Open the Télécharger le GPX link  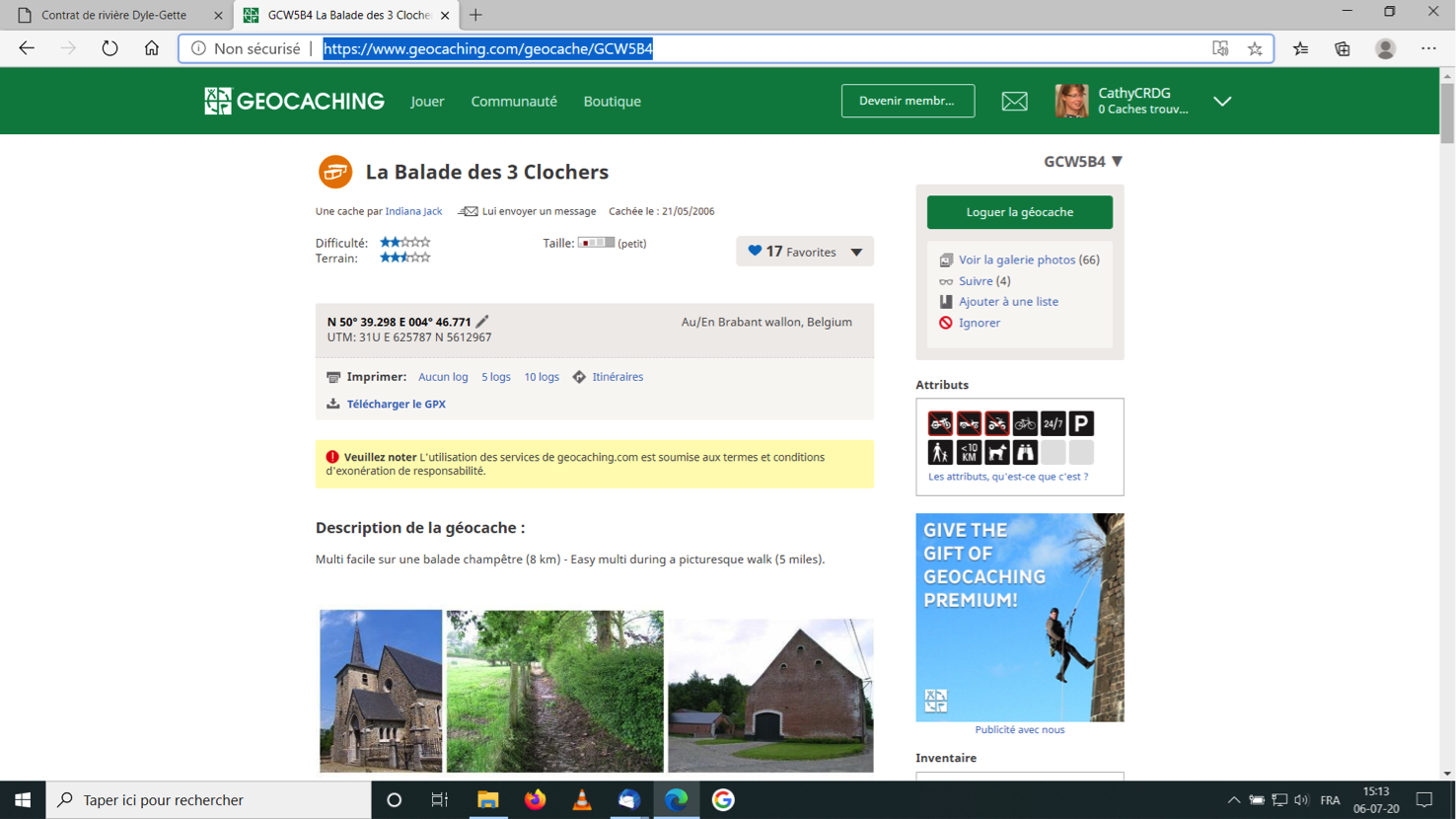point(396,404)
